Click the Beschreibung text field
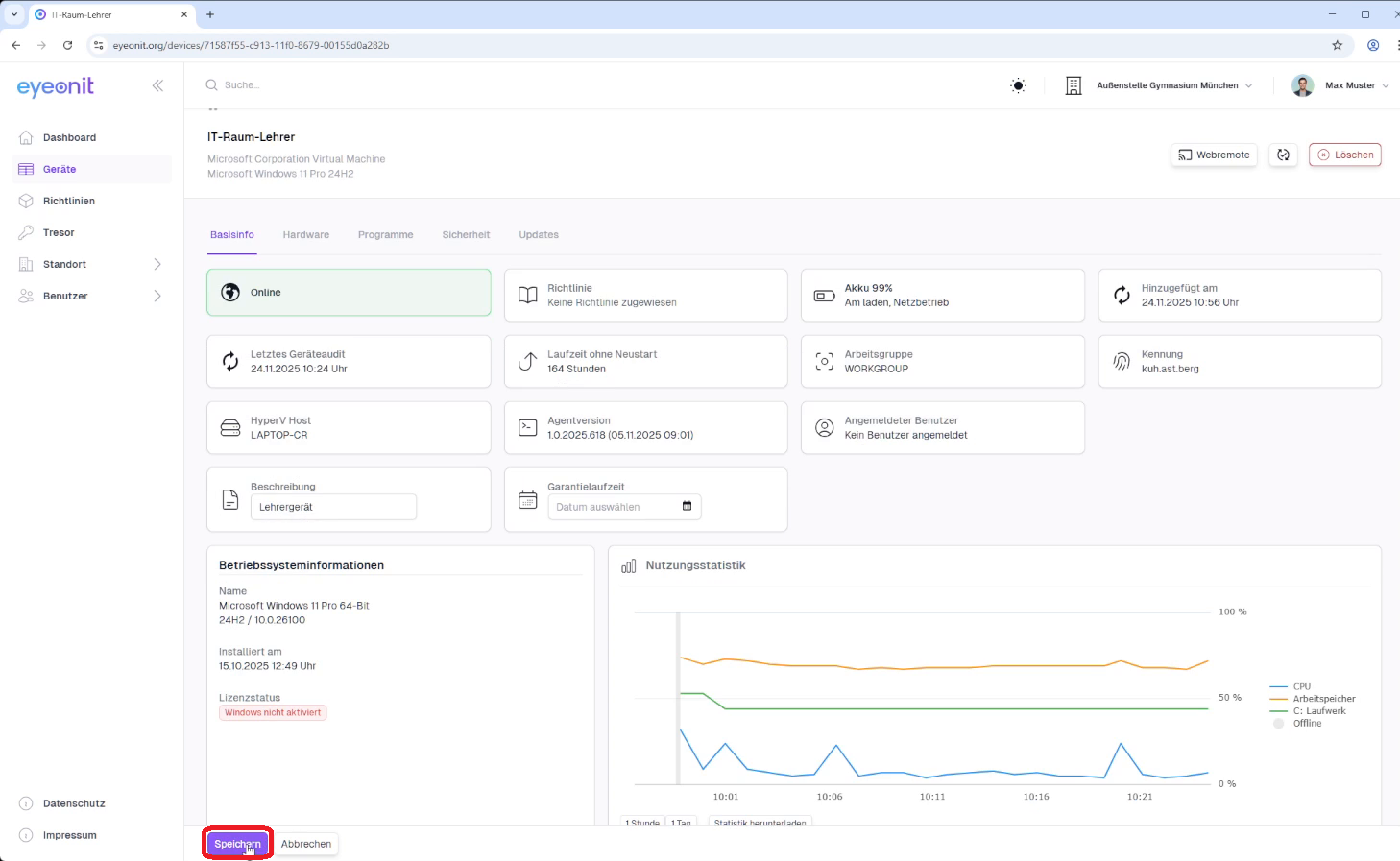Image resolution: width=1400 pixels, height=861 pixels. point(333,507)
